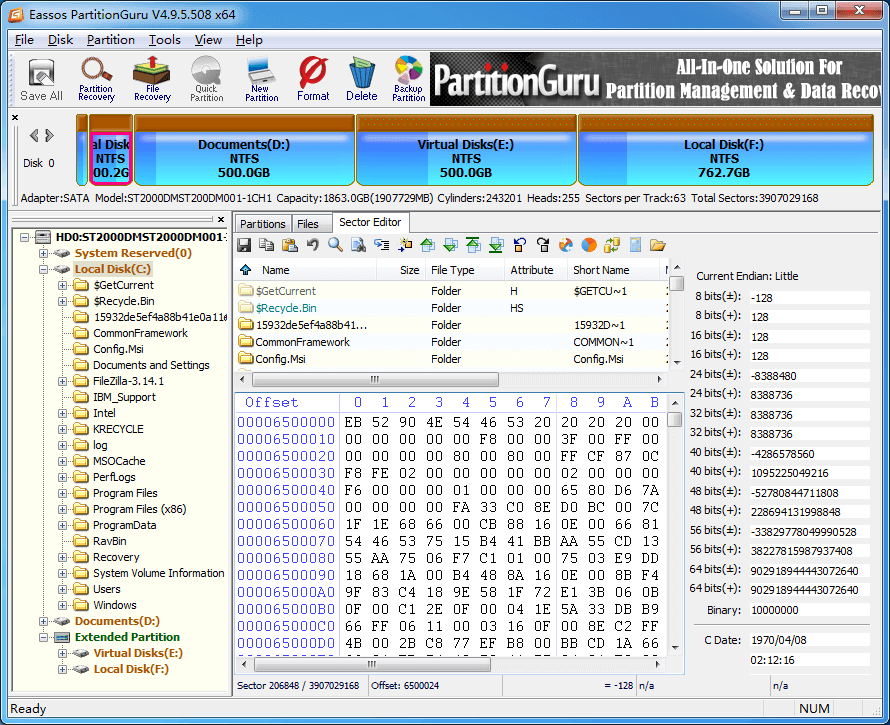Expand the Documents(D:) tree node
The height and width of the screenshot is (725, 890).
coord(43,621)
